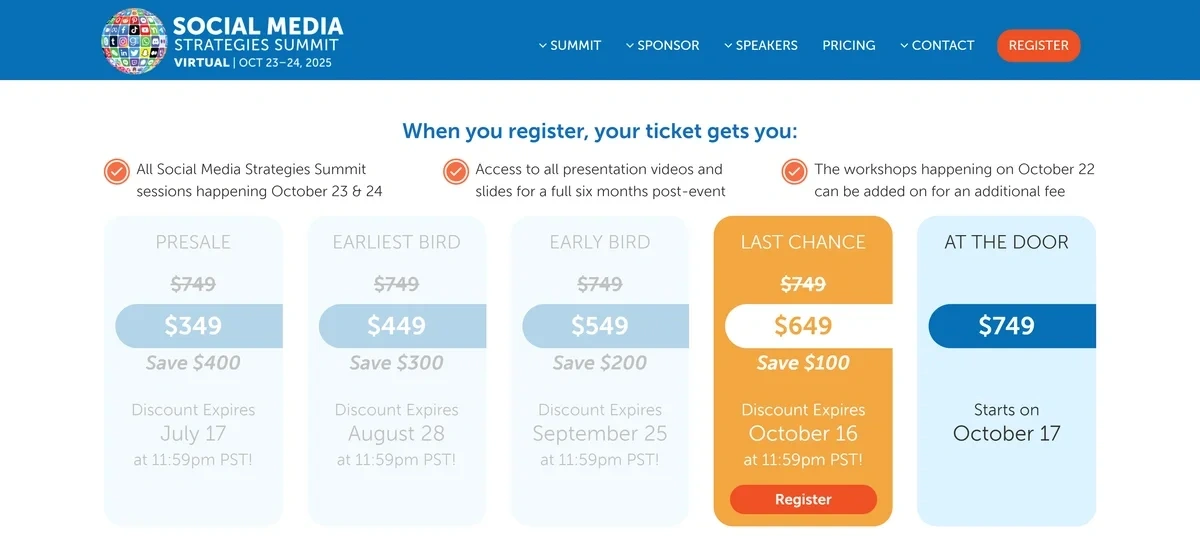Screen dimensions: 1200x537
Task: Click the At The Door card heading
Action: coord(1006,242)
